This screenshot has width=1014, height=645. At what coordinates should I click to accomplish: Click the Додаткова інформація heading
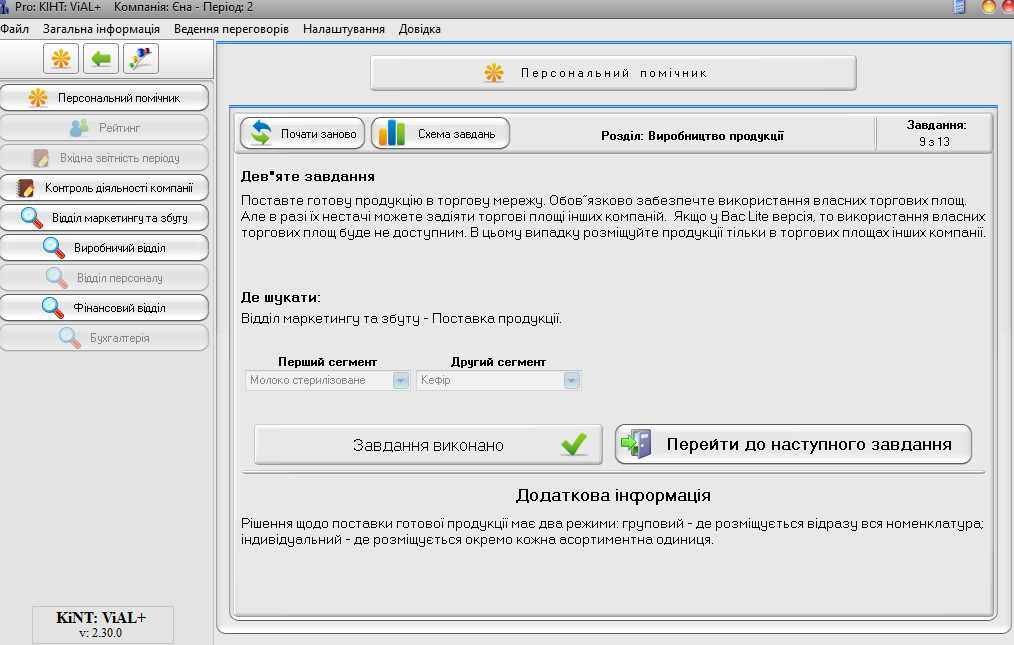point(613,496)
